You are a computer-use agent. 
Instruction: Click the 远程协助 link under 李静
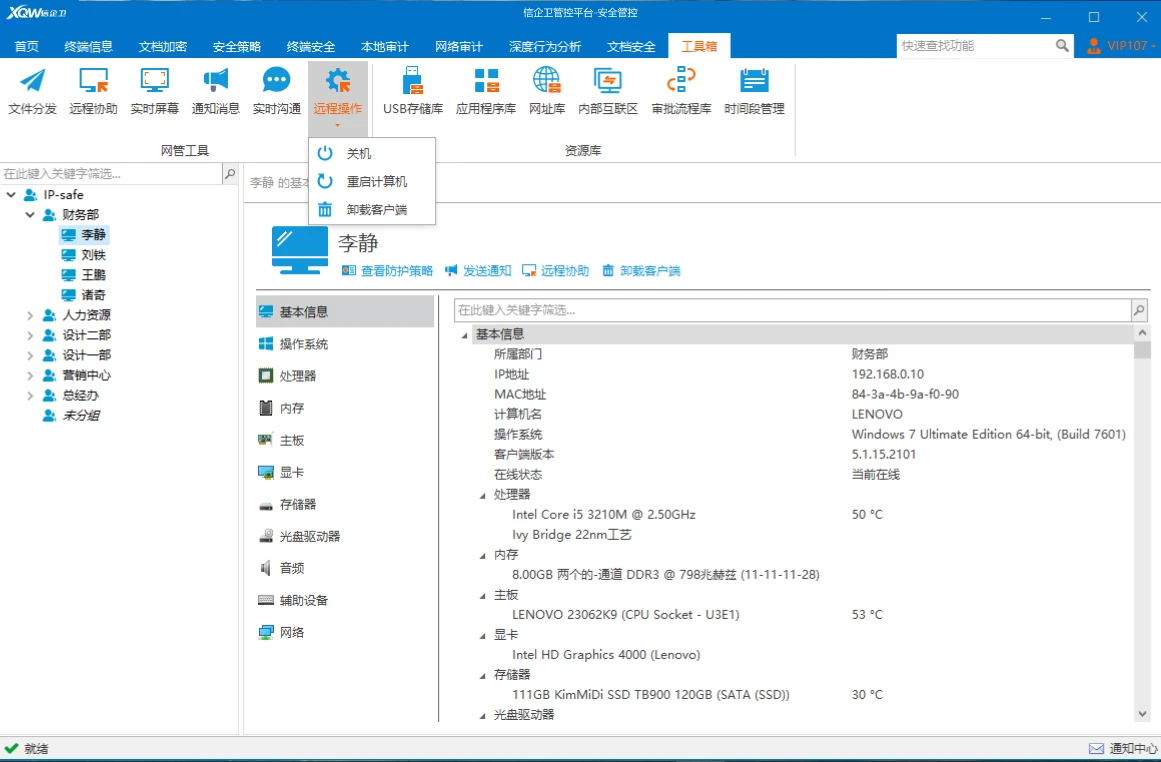point(555,270)
